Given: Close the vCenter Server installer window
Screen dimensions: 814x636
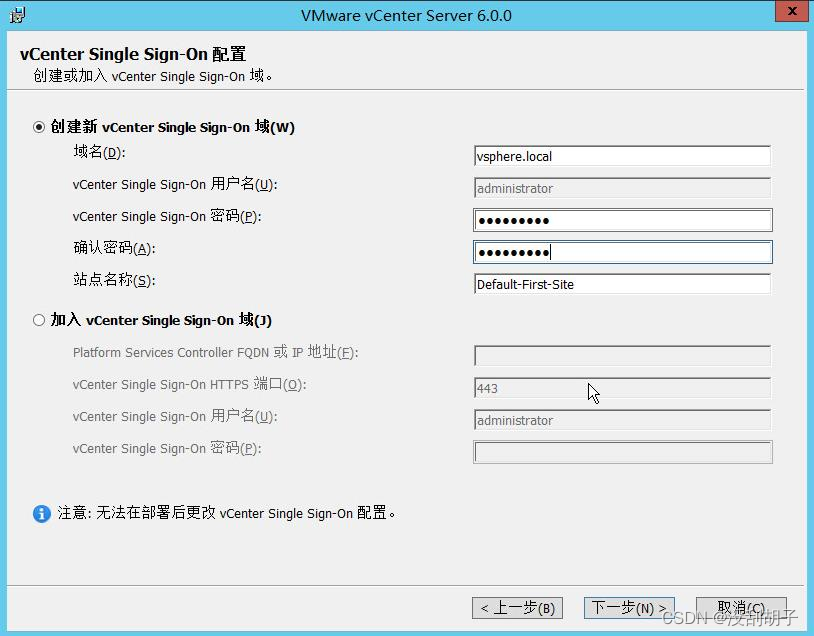Looking at the screenshot, I should (x=792, y=11).
